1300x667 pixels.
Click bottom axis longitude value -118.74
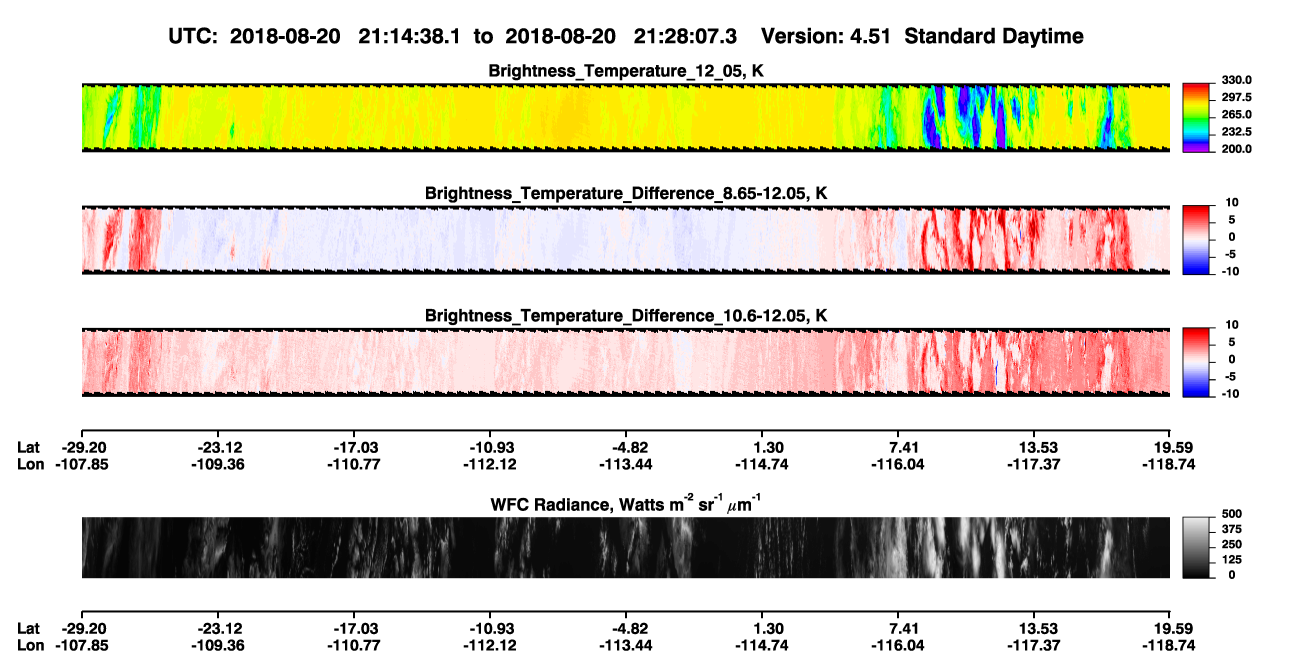(x=1171, y=645)
